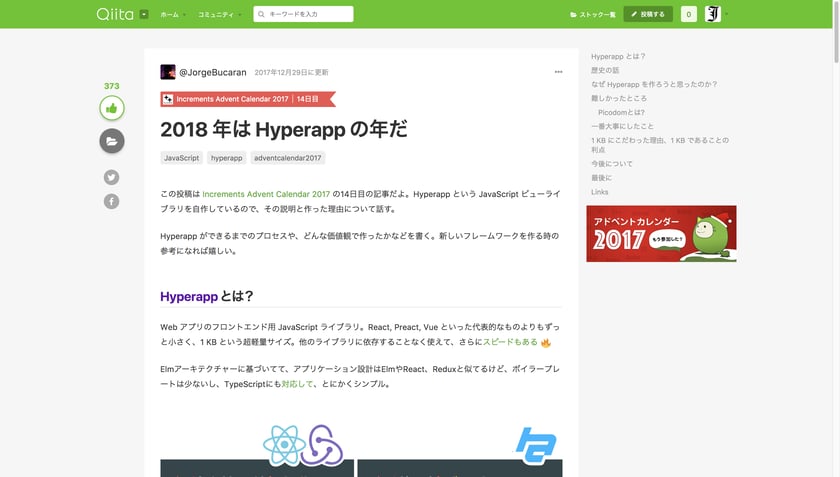840x477 pixels.
Task: Expand the arrow beside user avatar
Action: (x=726, y=14)
